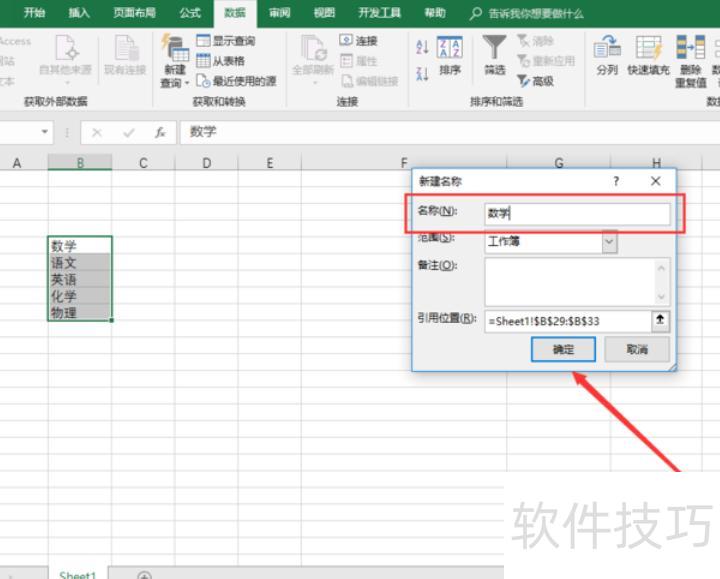Open the 插入 (Insert) ribbon tab
The image size is (720, 579).
[78, 13]
